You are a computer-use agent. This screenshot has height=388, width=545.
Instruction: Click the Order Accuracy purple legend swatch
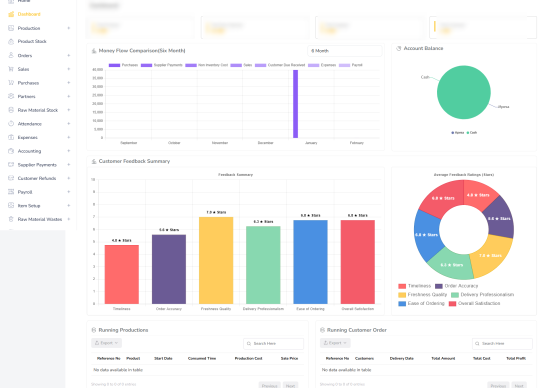click(x=439, y=286)
